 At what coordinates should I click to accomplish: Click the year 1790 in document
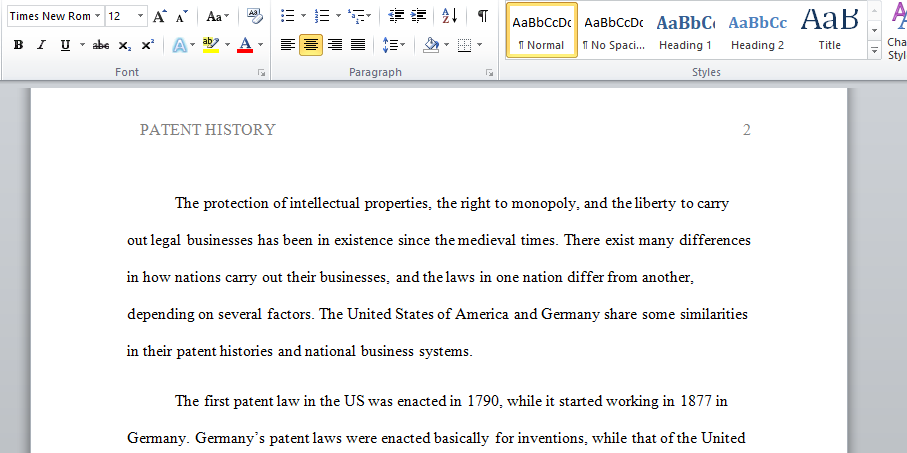(x=482, y=401)
